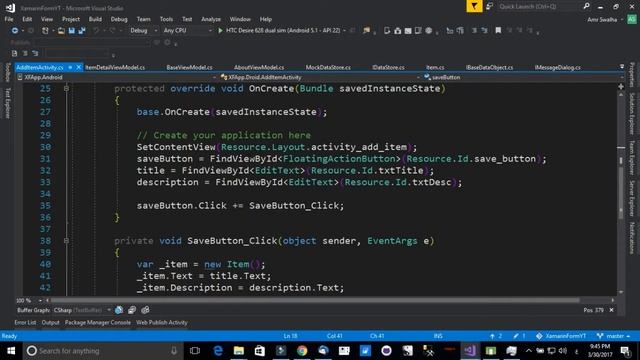The width and height of the screenshot is (640, 360).
Task: Open the Package Manager Console tab
Action: tap(98, 322)
